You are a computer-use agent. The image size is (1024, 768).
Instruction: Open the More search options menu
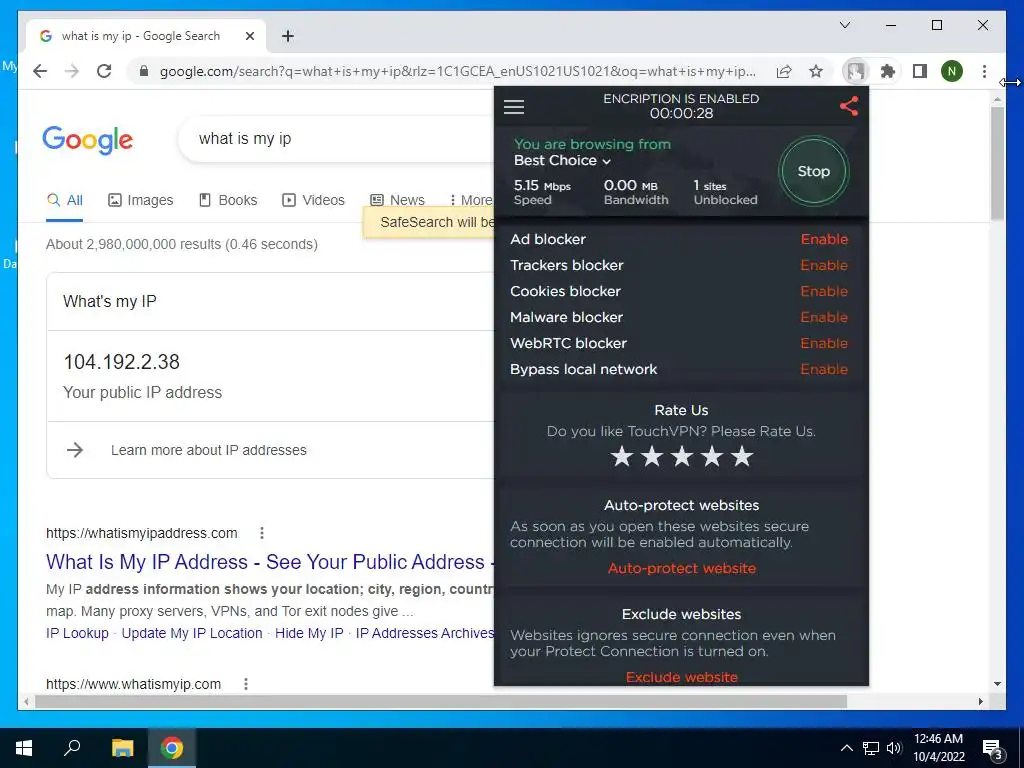point(470,200)
